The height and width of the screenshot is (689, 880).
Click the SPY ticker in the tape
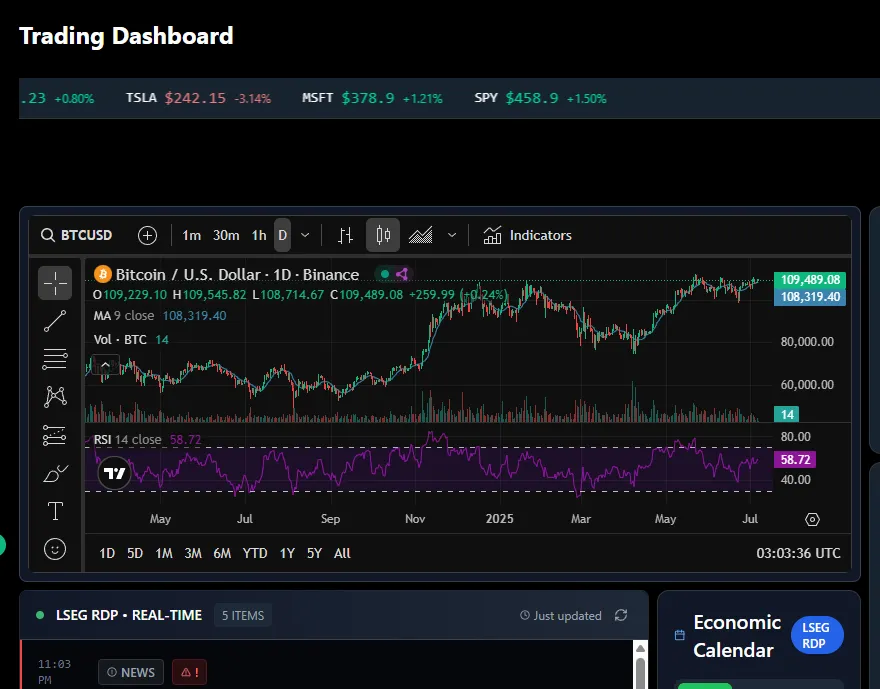[x=540, y=98]
